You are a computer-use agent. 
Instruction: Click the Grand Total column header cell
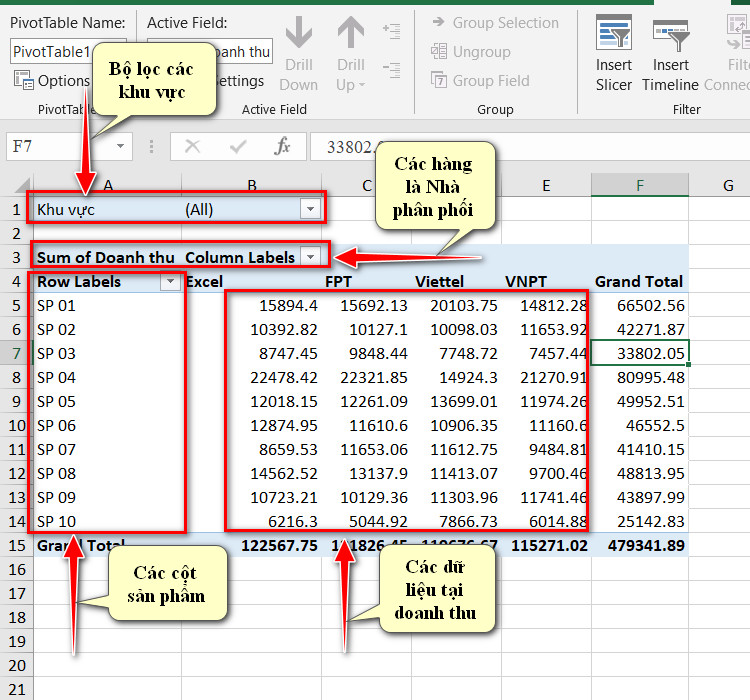(640, 281)
